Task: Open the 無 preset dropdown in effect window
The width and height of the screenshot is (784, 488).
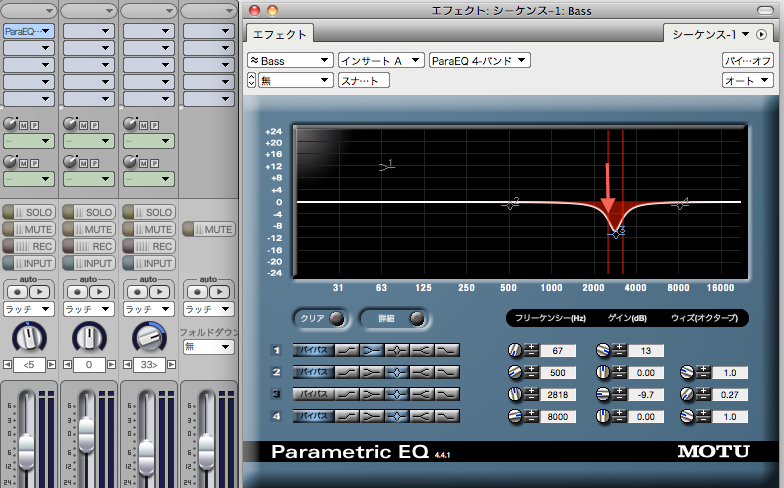Action: coord(296,80)
